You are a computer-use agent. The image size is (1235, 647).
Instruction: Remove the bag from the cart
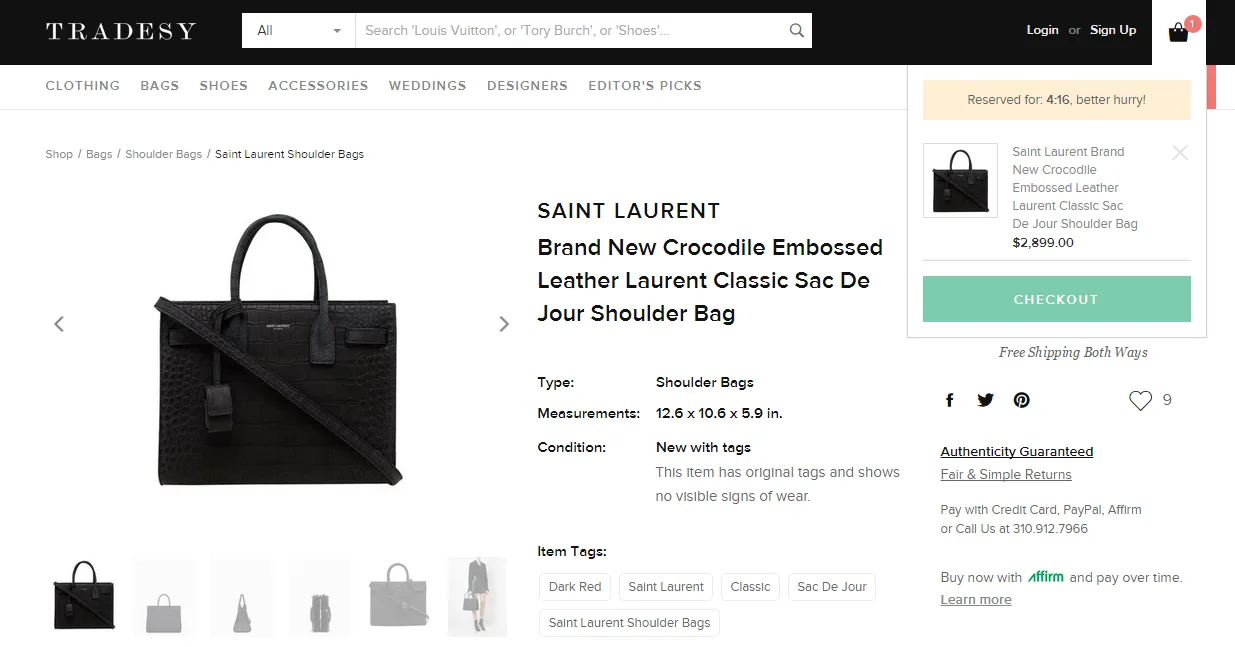tap(1180, 153)
